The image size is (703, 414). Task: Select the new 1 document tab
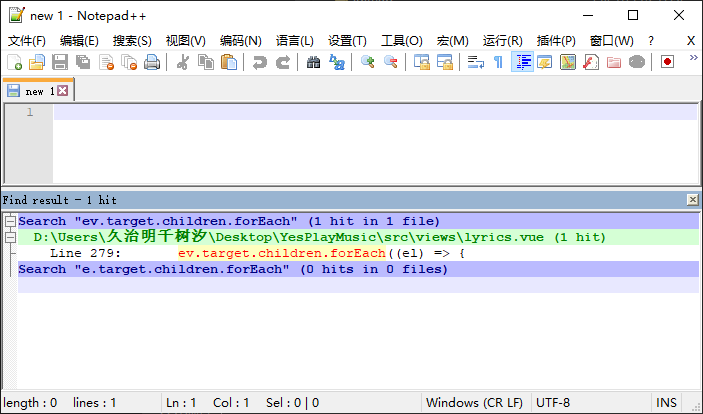coord(38,91)
